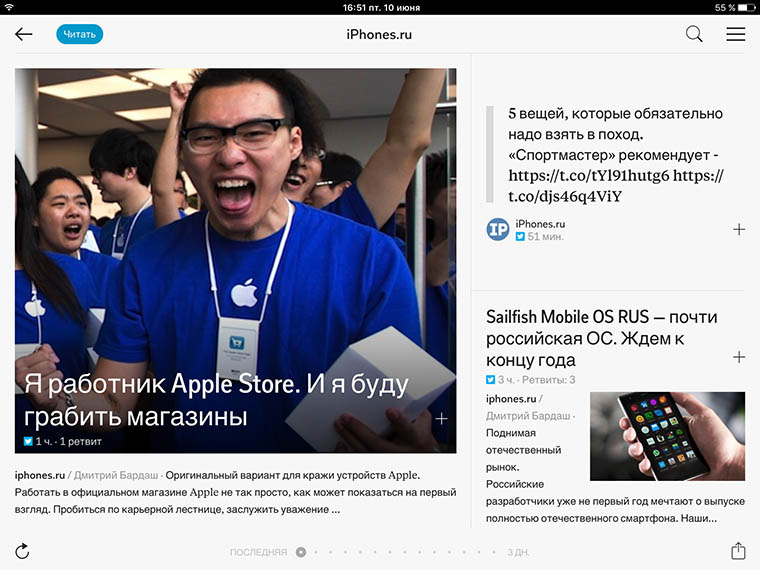The image size is (760, 570).
Task: Open iphones.ru source link under main article
Action: (x=40, y=475)
